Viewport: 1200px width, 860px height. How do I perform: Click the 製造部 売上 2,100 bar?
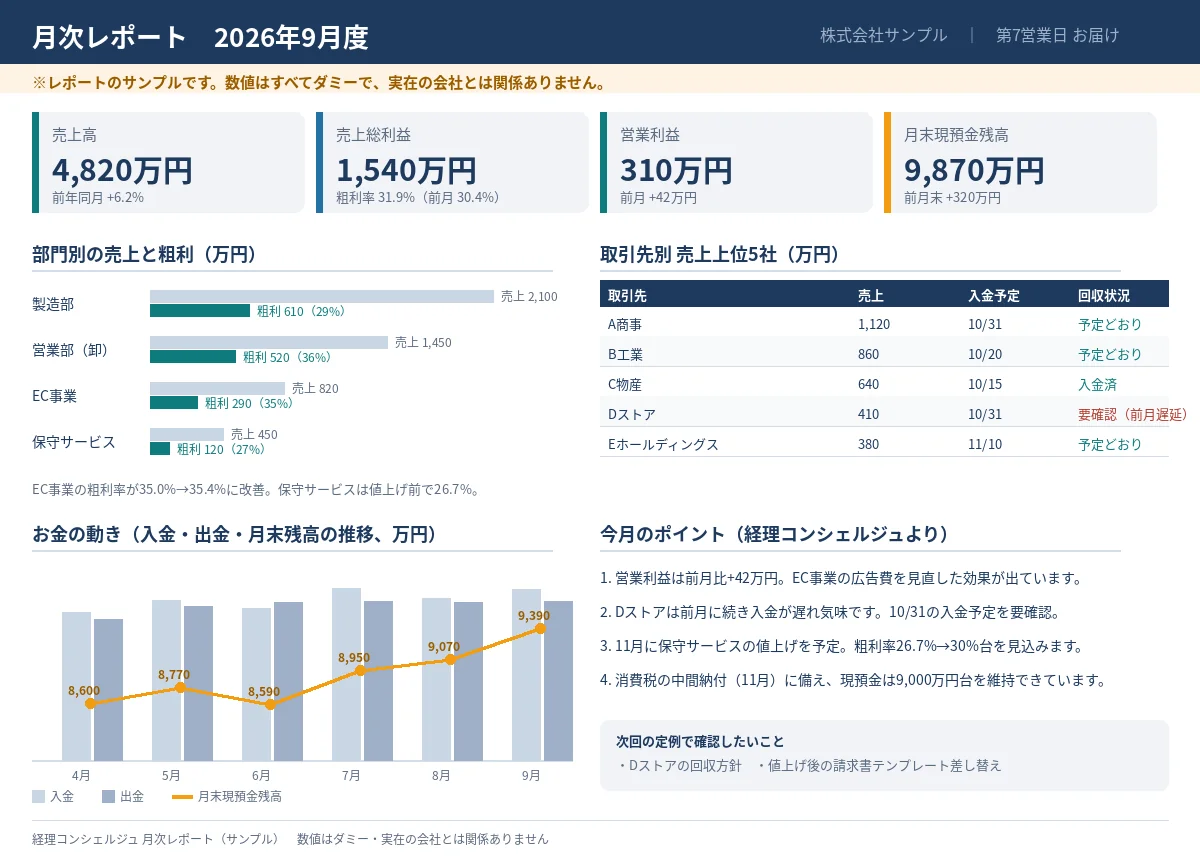coord(322,296)
